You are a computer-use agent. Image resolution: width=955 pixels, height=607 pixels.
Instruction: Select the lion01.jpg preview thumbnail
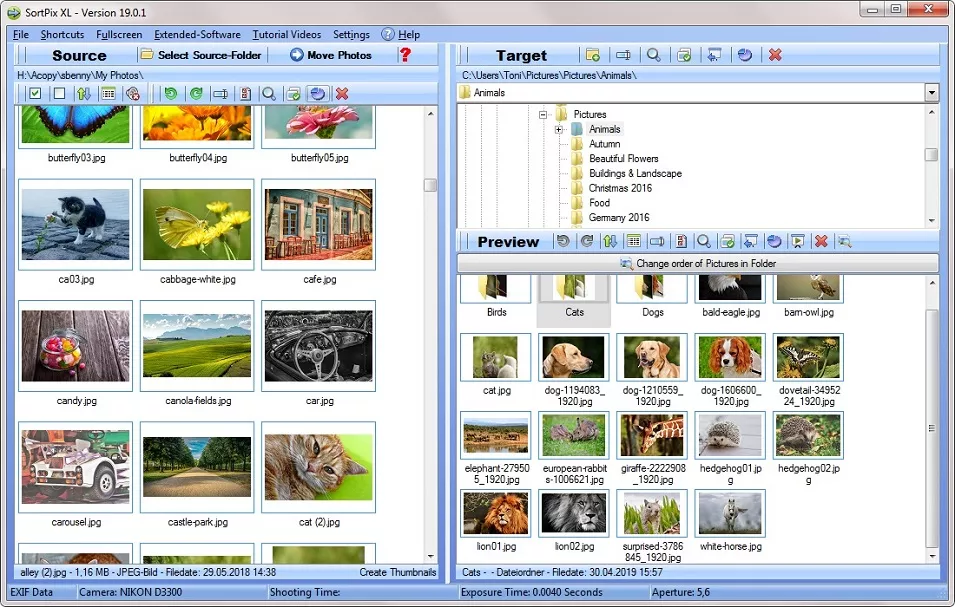point(496,513)
